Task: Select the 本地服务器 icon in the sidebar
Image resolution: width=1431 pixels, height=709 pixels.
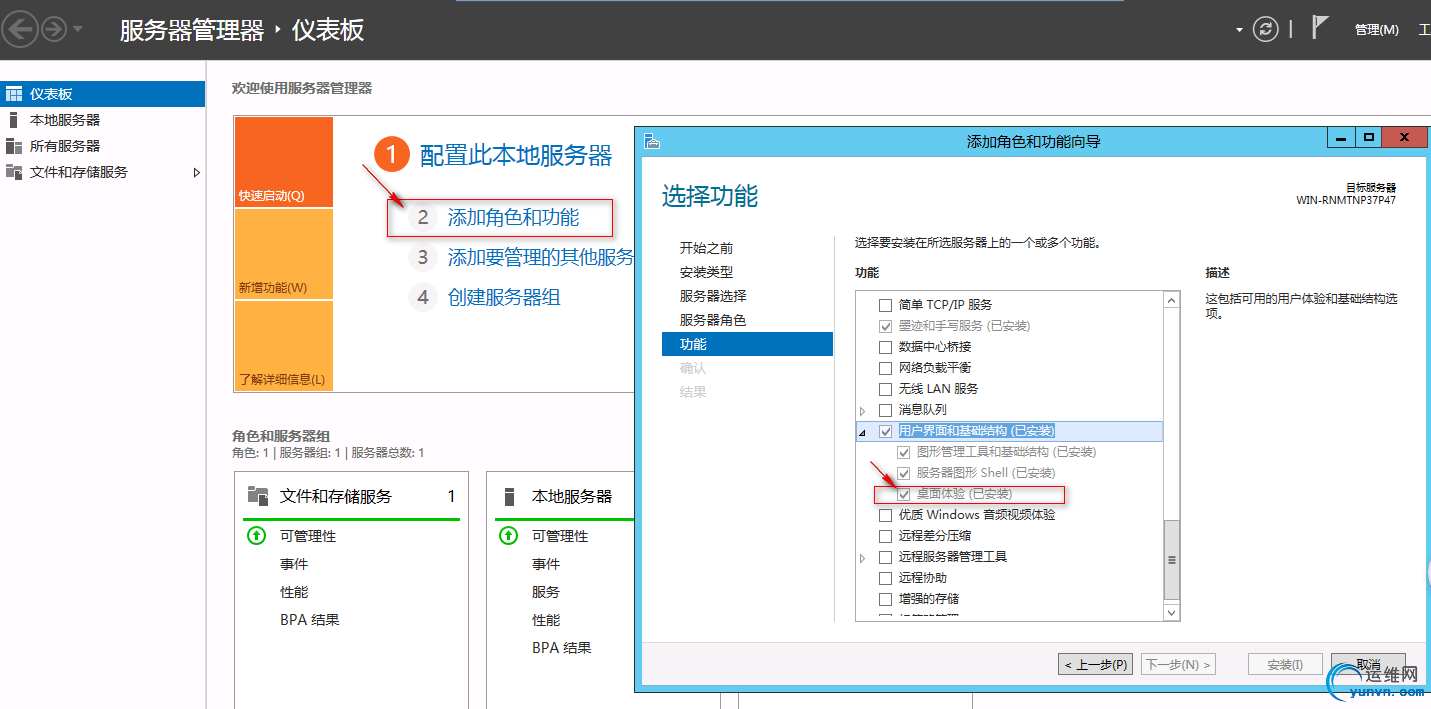Action: (x=13, y=120)
